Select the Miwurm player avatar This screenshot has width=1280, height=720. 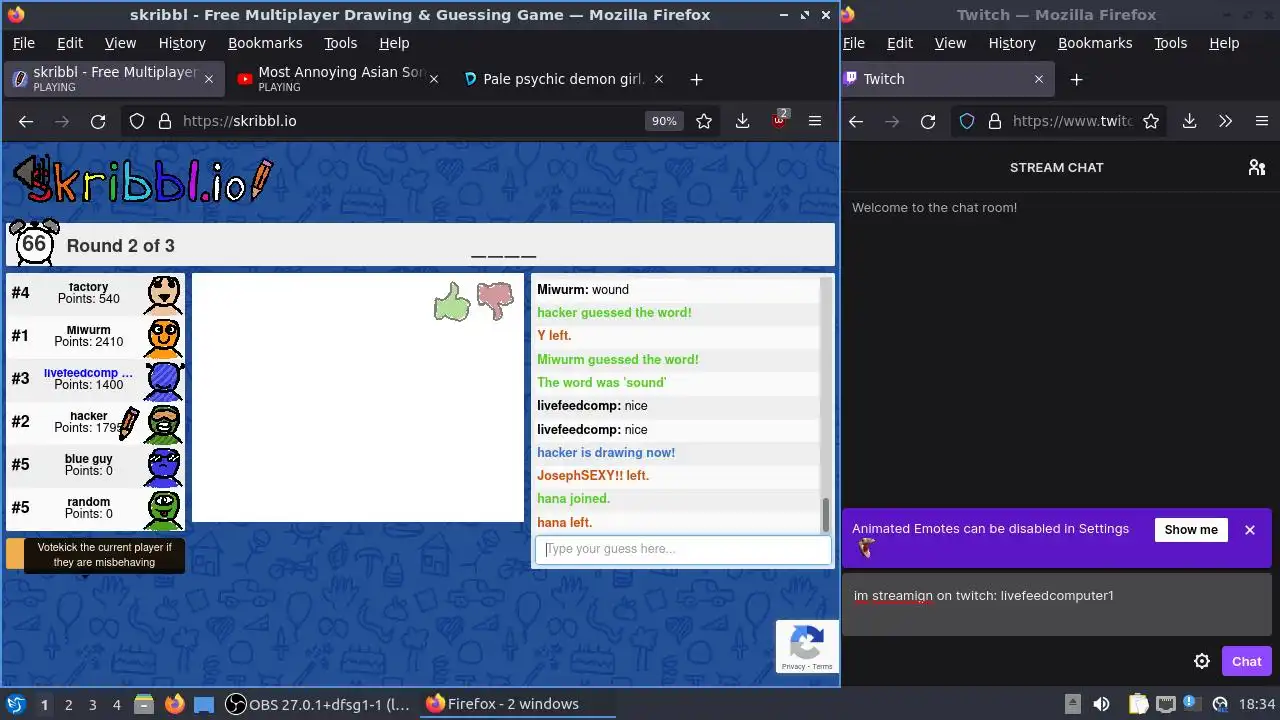pos(164,337)
